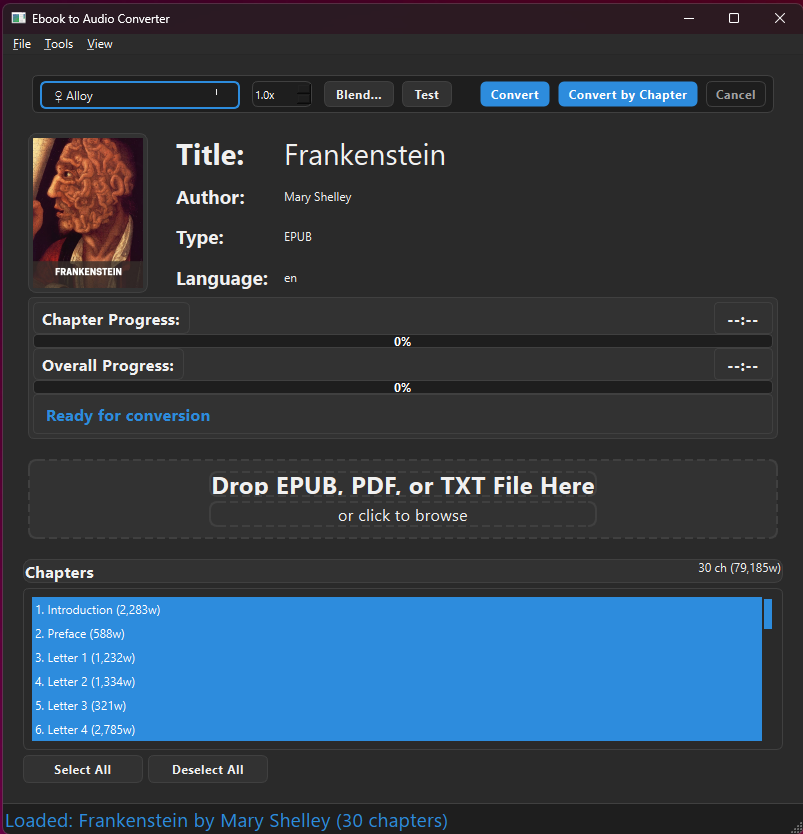
Task: Open the Alloy voice selection dropdown
Action: [138, 94]
